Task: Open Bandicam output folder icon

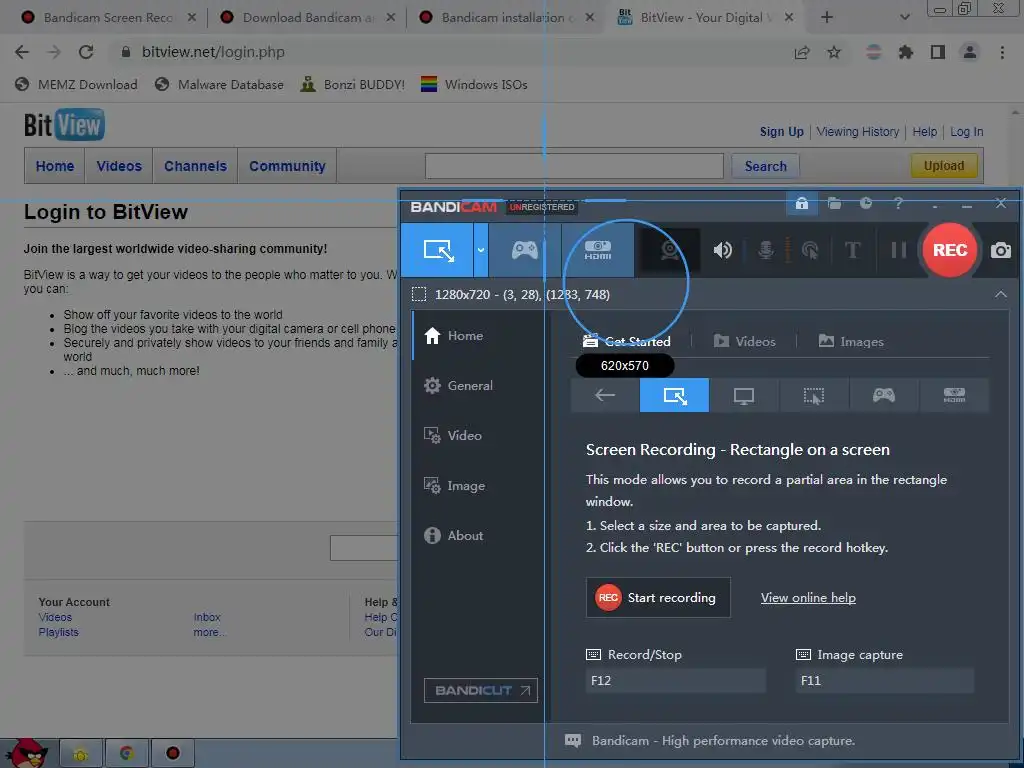Action: [x=834, y=203]
